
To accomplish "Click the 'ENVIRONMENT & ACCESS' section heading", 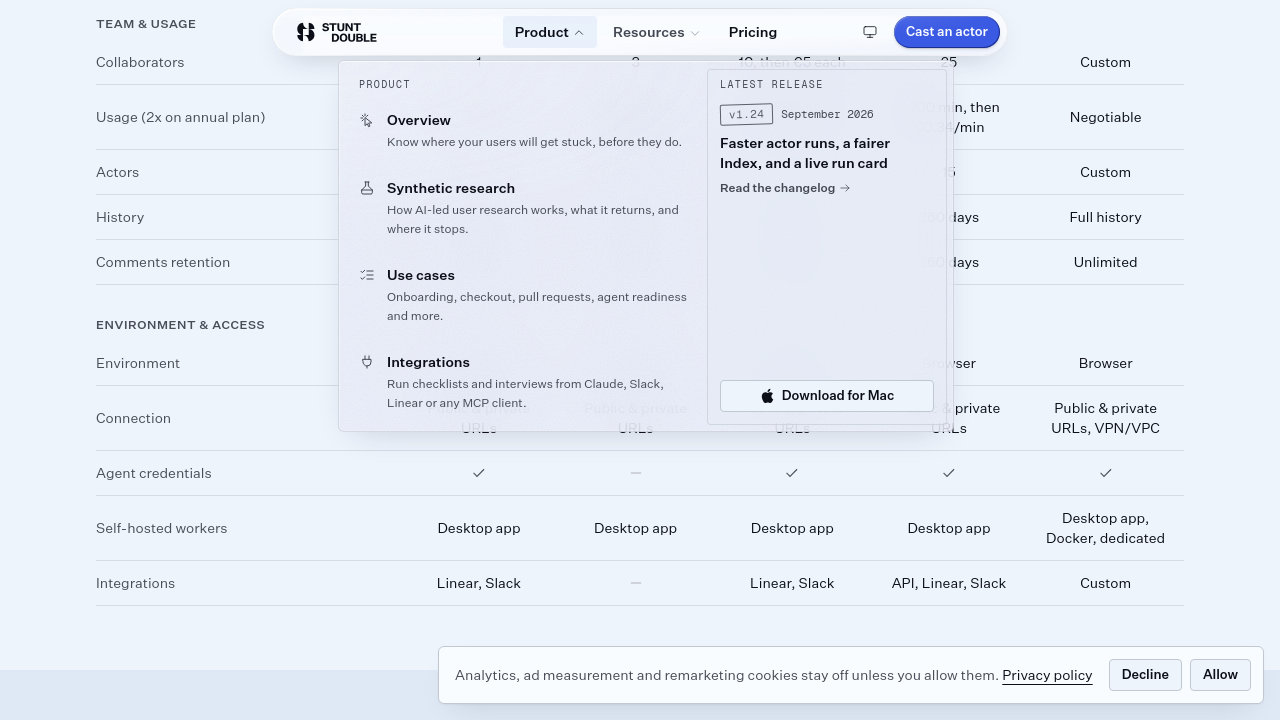I will tap(180, 325).
